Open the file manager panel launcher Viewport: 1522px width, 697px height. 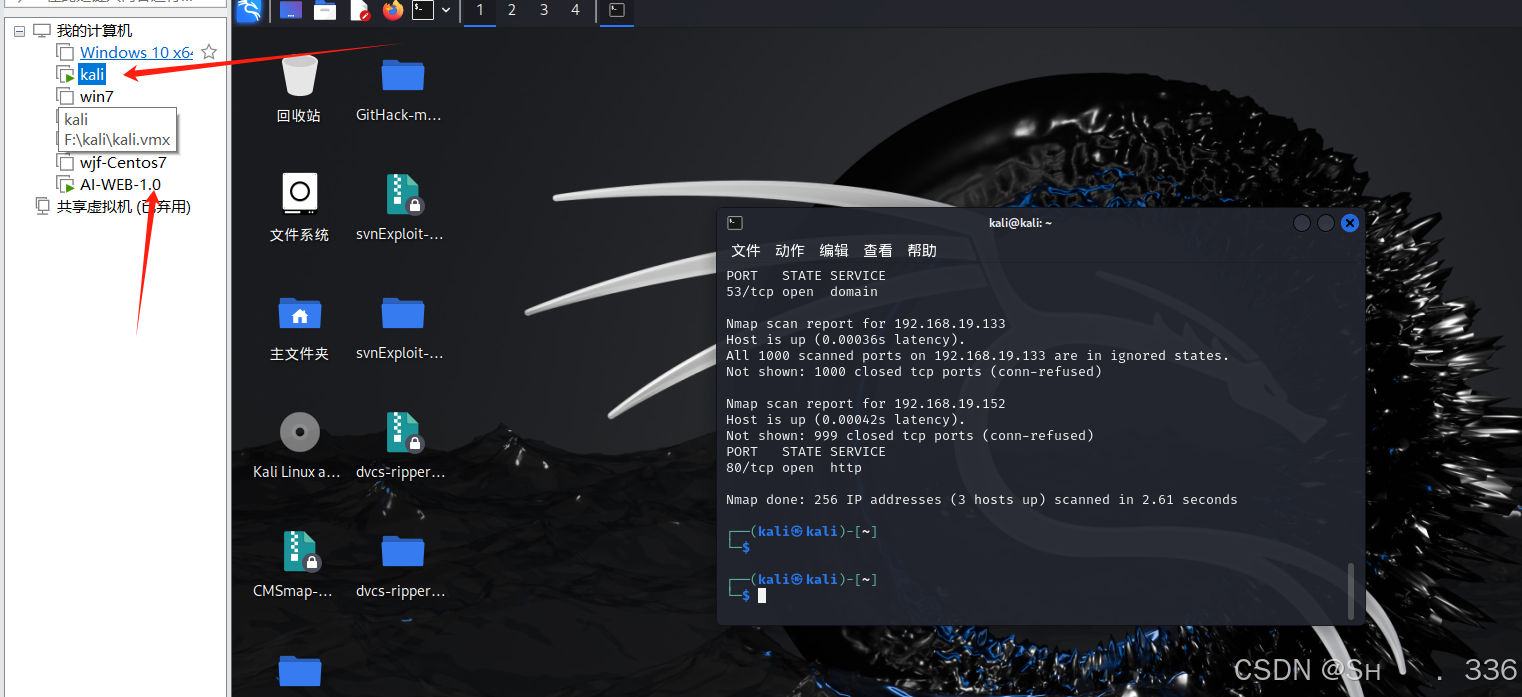click(x=325, y=11)
